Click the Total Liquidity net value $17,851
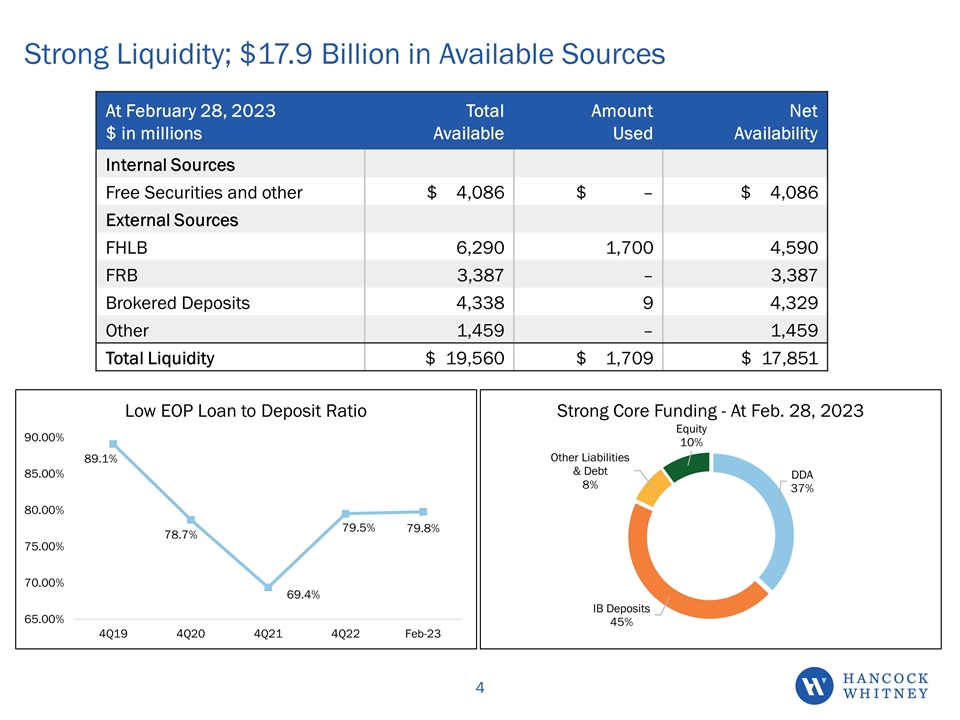Screen dimensions: 960x720 click(779, 356)
